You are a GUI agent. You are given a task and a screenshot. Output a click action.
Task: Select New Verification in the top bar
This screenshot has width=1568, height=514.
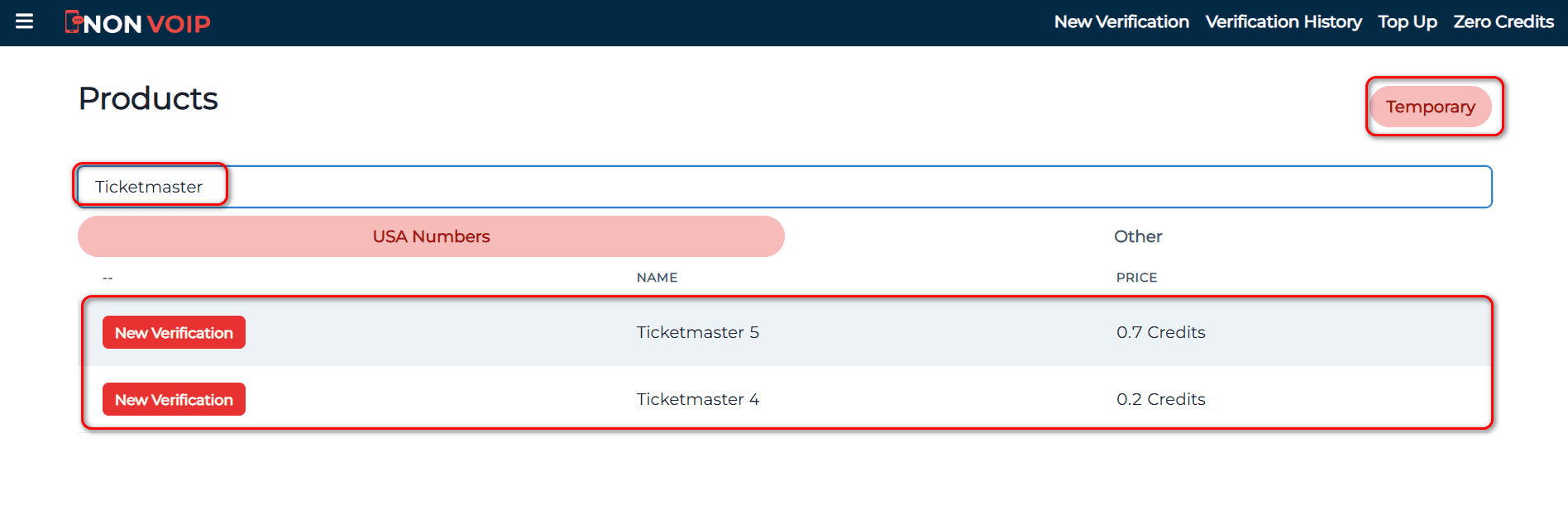pos(1121,22)
